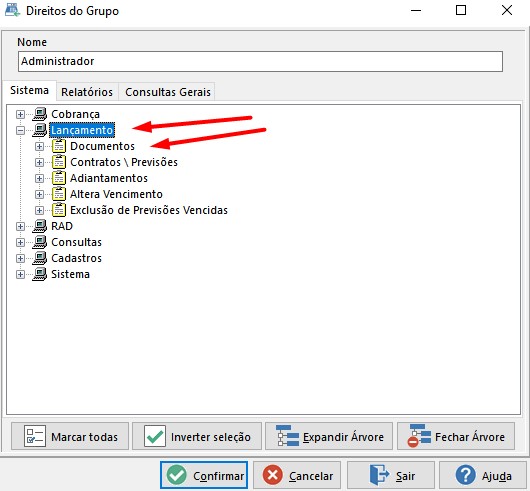Screen dimensions: 530x491
Task: Click the Adiantamentos notepad icon
Action: click(59, 178)
